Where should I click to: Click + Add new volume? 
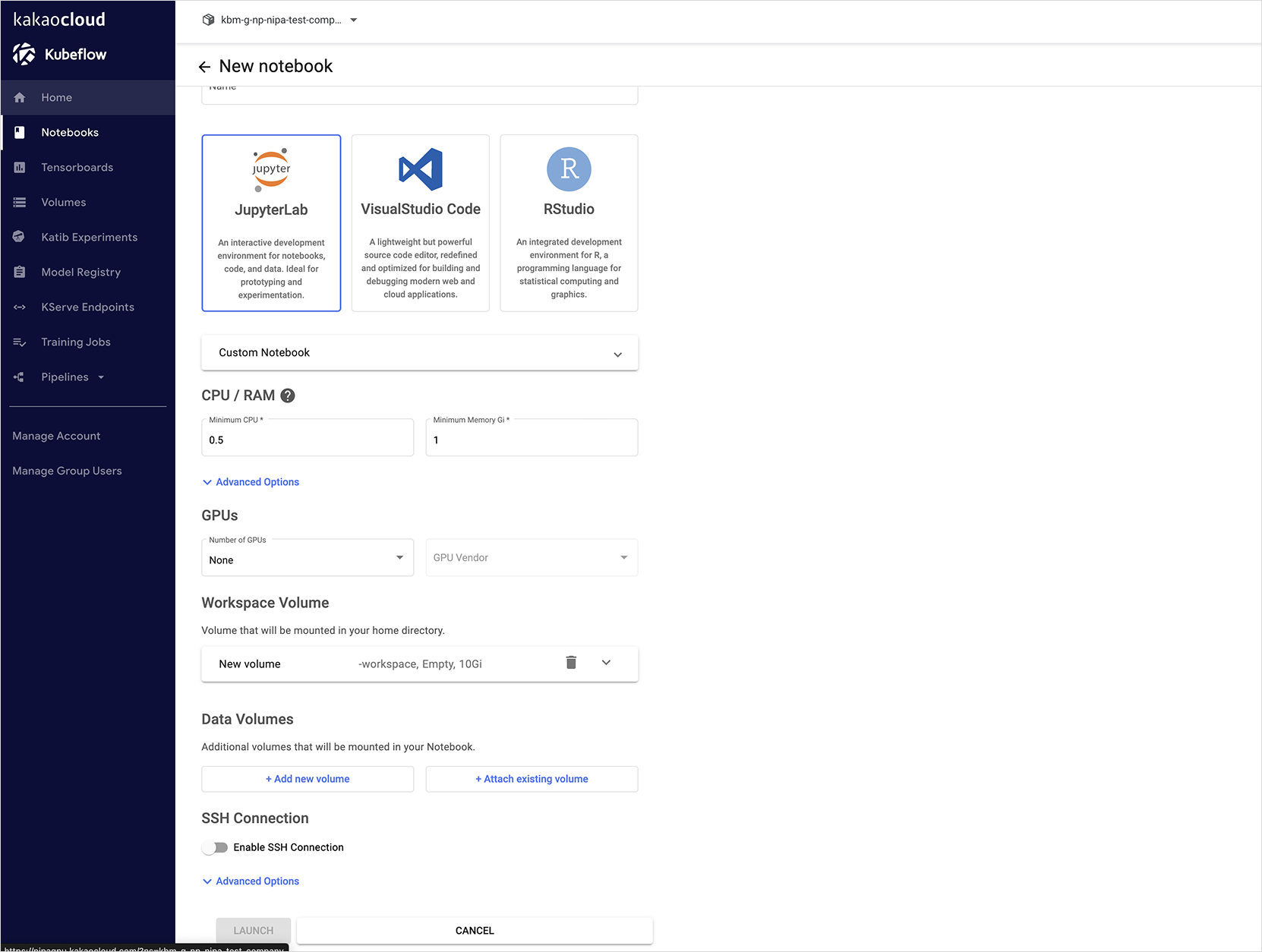click(x=308, y=779)
